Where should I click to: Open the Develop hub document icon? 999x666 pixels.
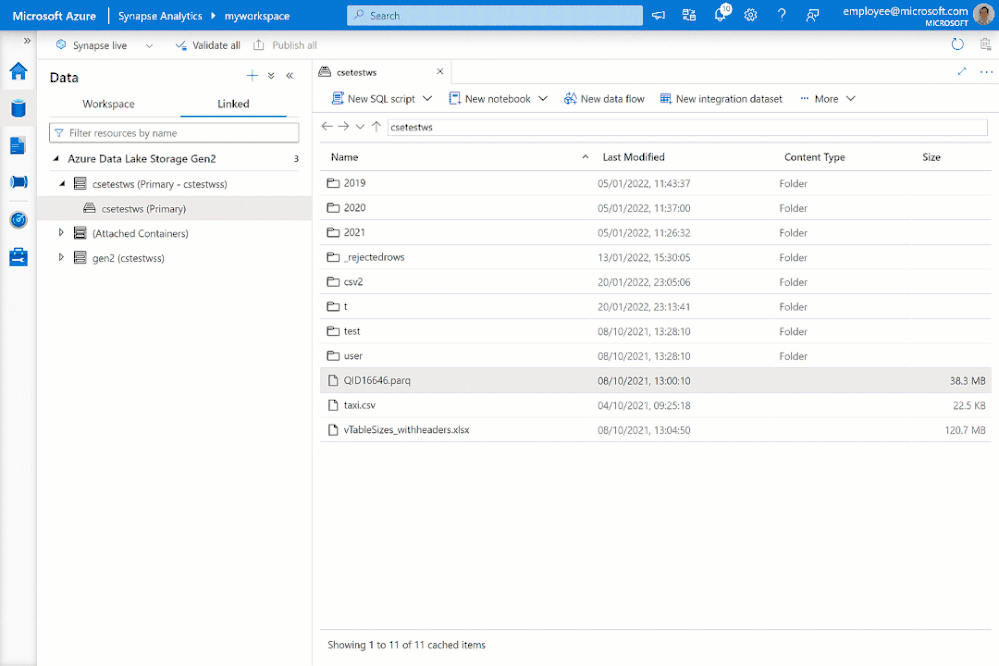pos(18,145)
